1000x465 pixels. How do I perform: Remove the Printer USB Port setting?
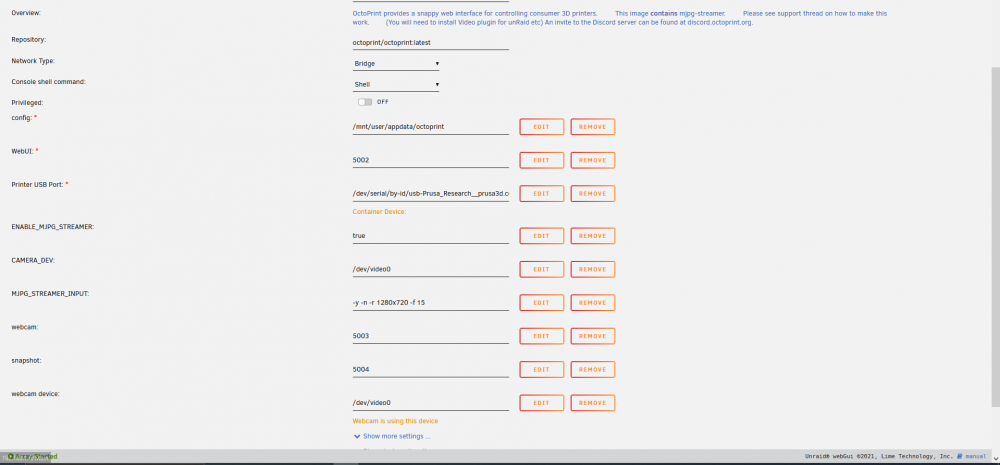(x=592, y=193)
